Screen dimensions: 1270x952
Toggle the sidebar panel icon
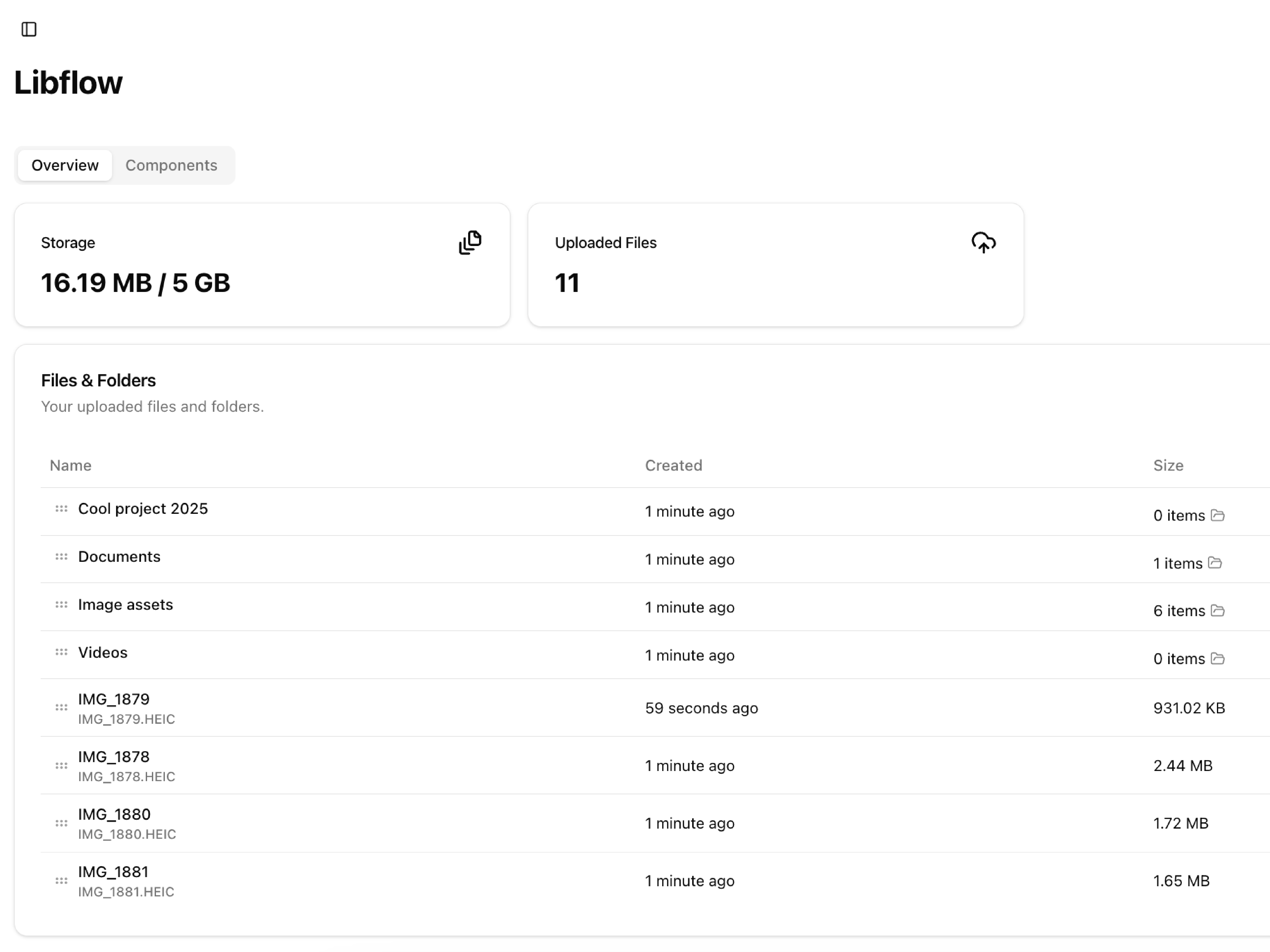click(29, 29)
